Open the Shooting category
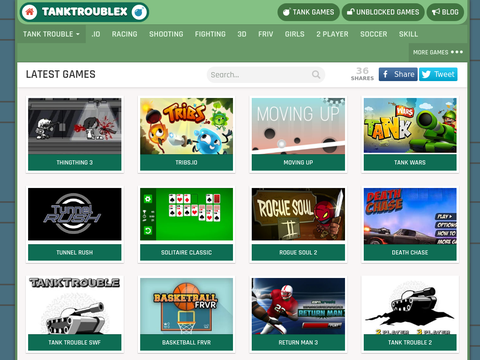Image resolution: width=480 pixels, height=360 pixels. [x=166, y=34]
